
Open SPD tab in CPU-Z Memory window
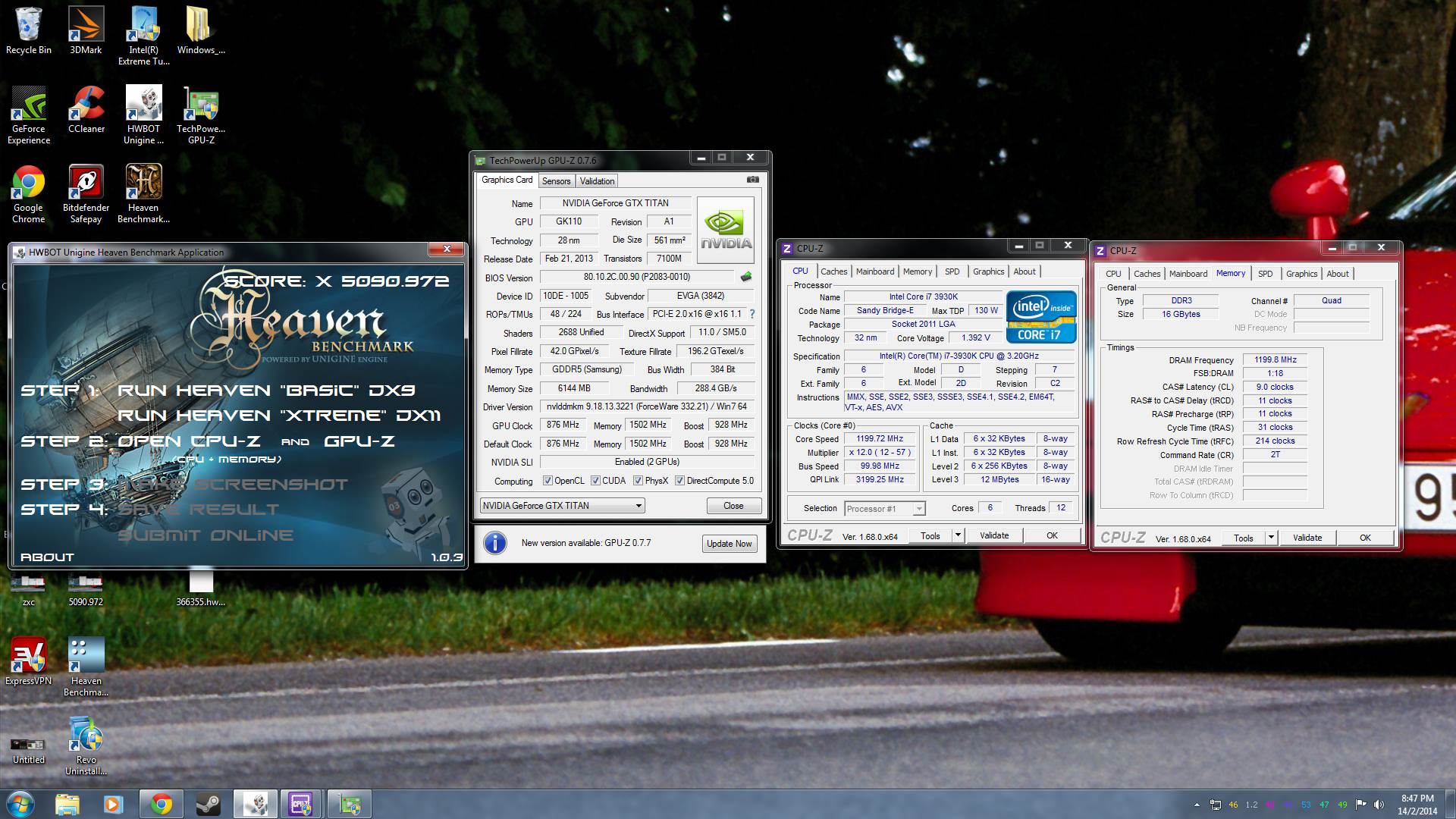(1265, 274)
